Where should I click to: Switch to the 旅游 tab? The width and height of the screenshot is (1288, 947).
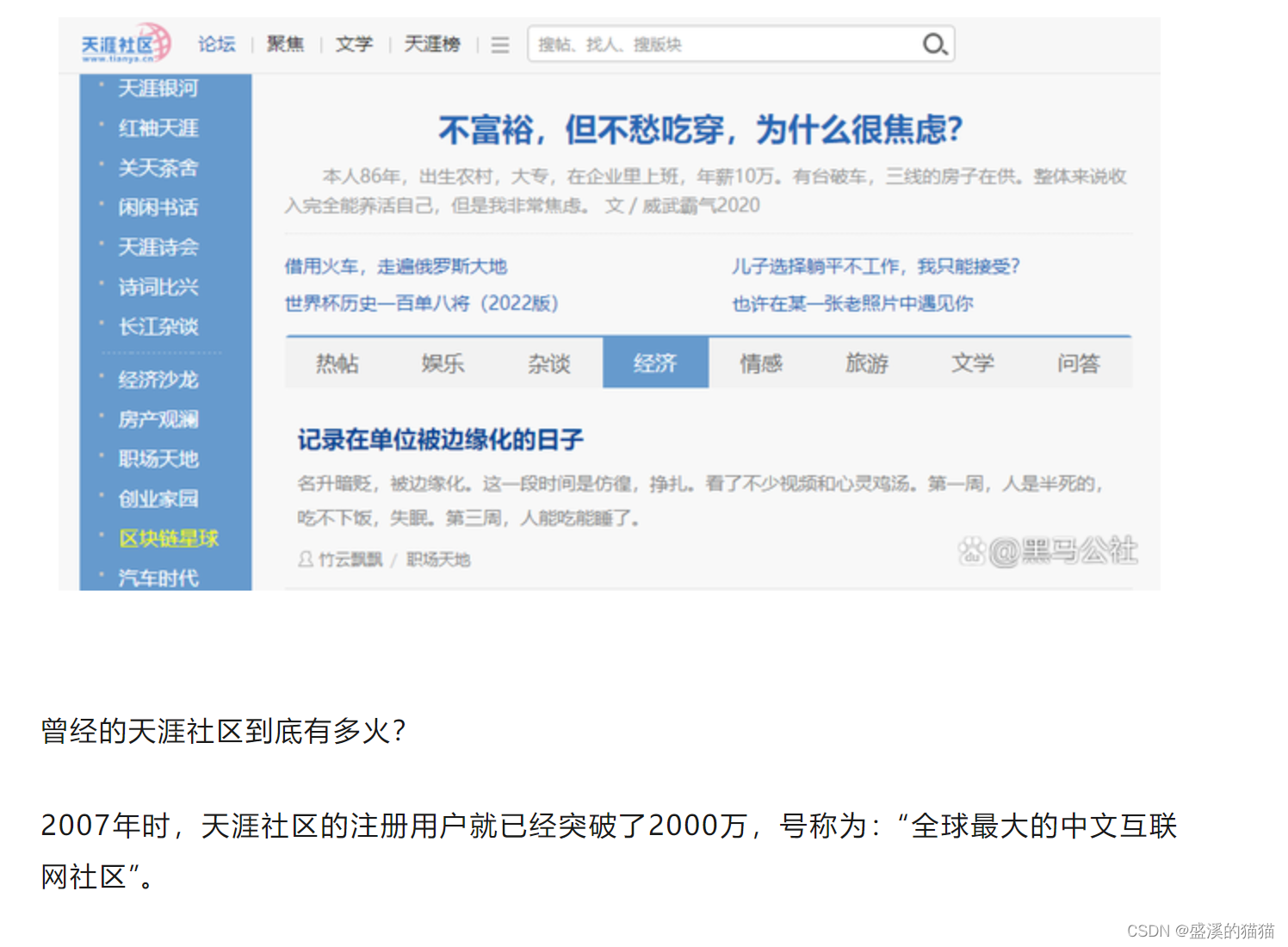coord(867,363)
